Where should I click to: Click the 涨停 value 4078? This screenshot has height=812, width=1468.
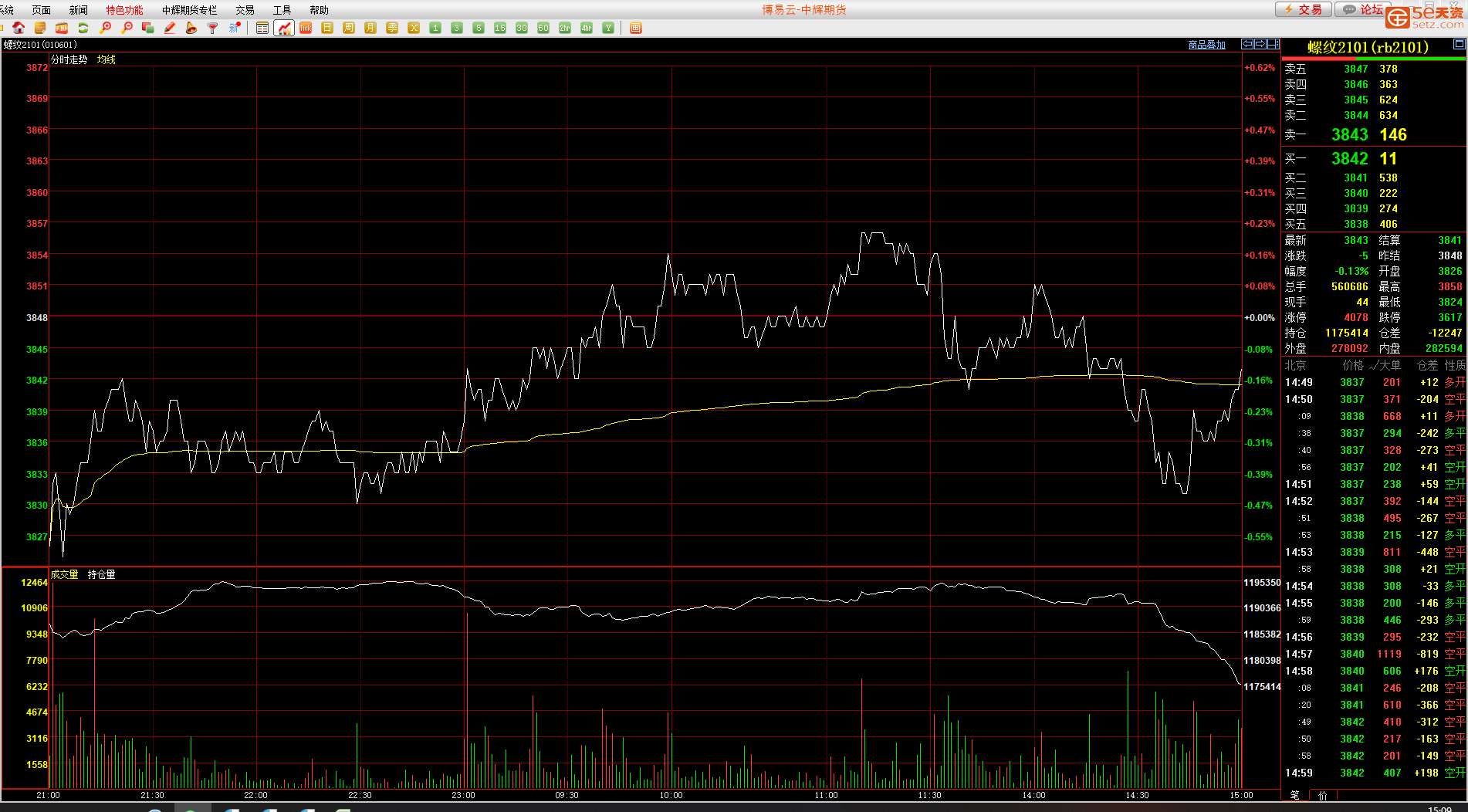click(1356, 317)
